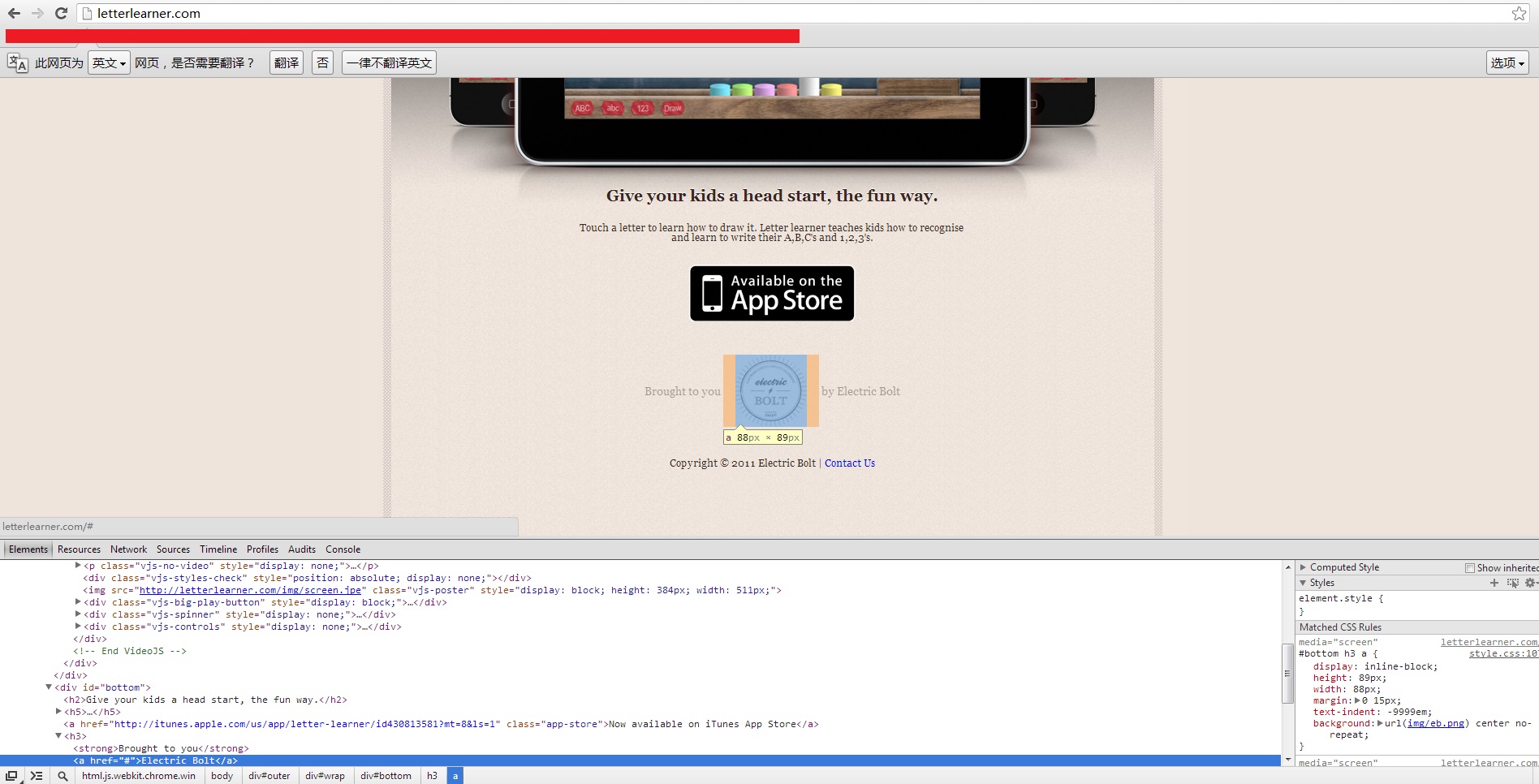
Task: Select the magnifier inspect element icon
Action: click(x=63, y=776)
